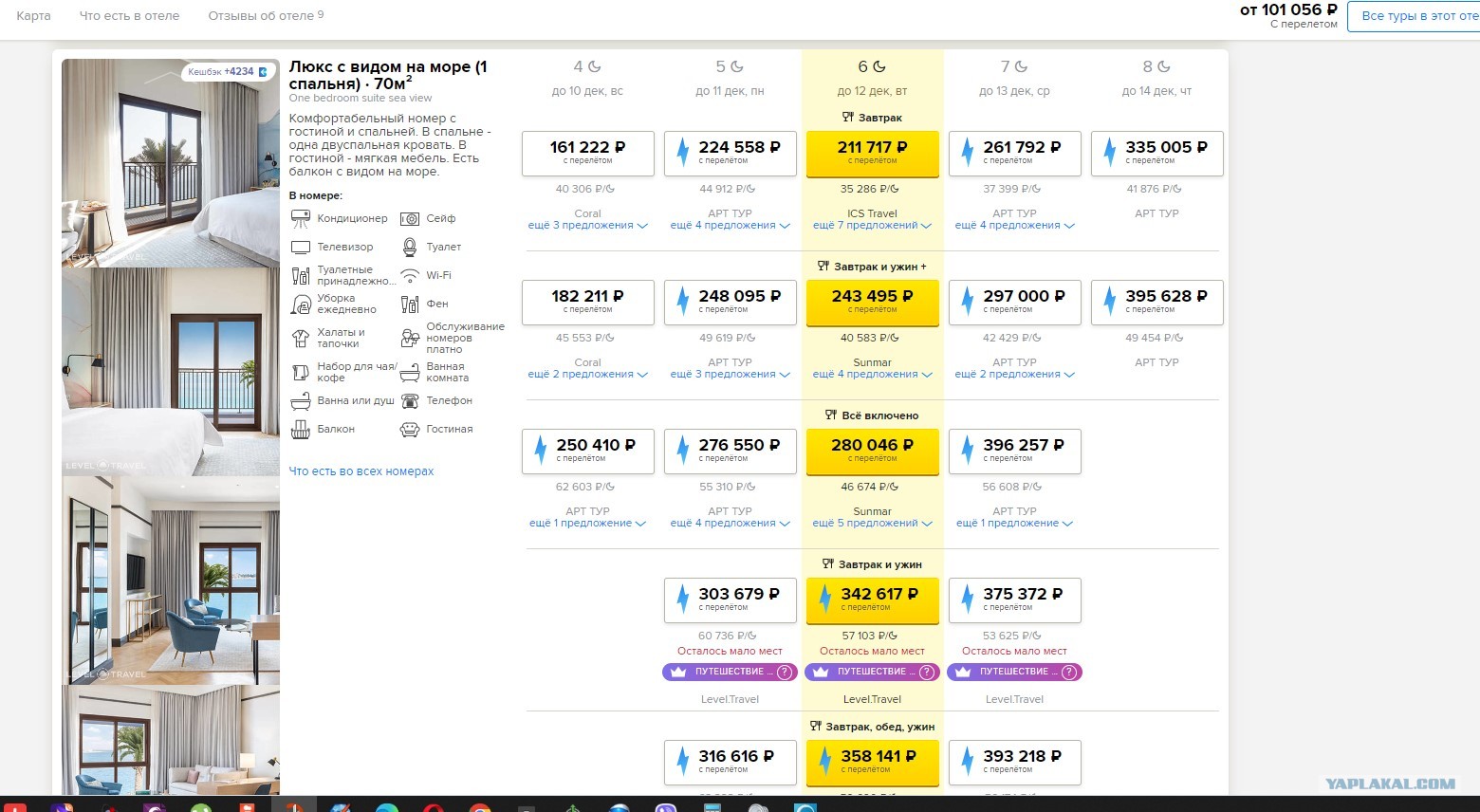1480x812 pixels.
Task: Click the question mark on ПУТЕШЕСТВИЕ badge under 375 372 ₽
Action: pos(1069,672)
